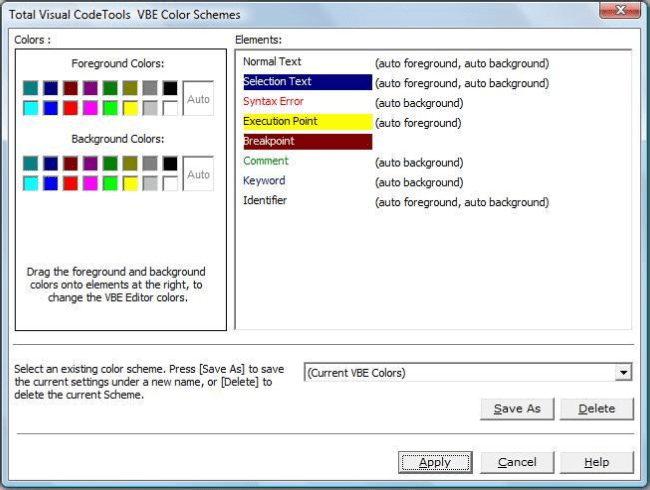Pick the teal foreground color swatch
Image resolution: width=650 pixels, height=490 pixels.
coord(31,88)
